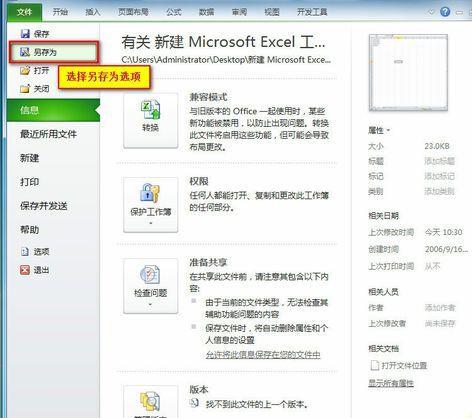
Task: Switch to the Review (审阅) tab
Action: click(x=239, y=12)
